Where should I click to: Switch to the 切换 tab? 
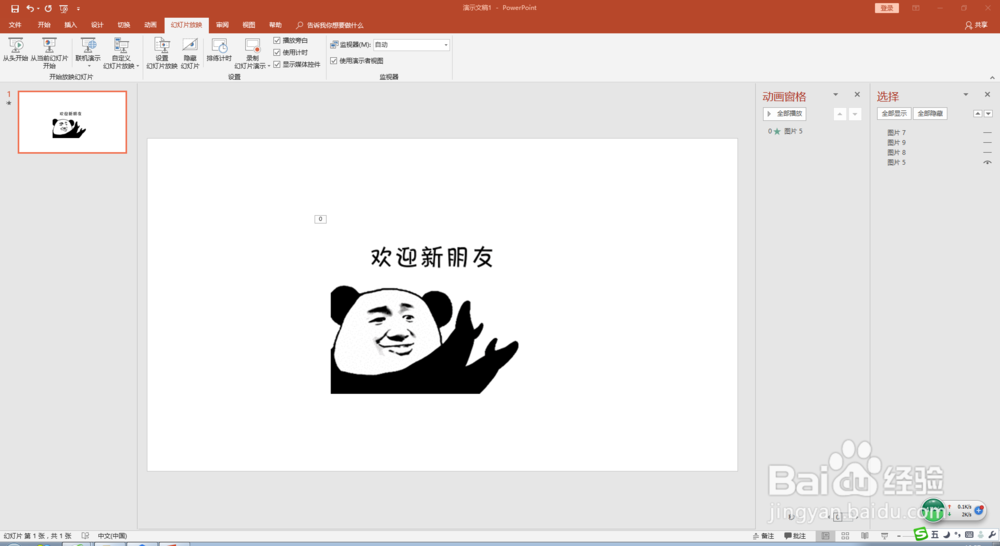[124, 25]
